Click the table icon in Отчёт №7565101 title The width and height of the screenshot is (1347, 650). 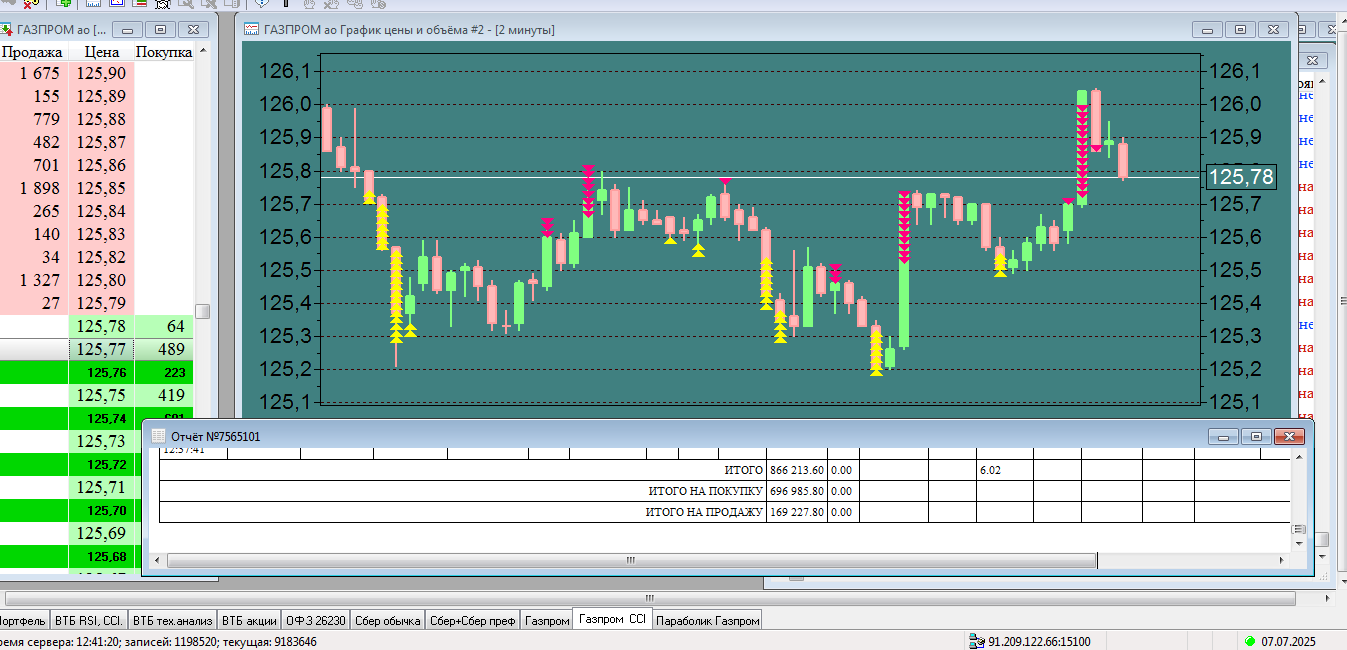(x=159, y=437)
